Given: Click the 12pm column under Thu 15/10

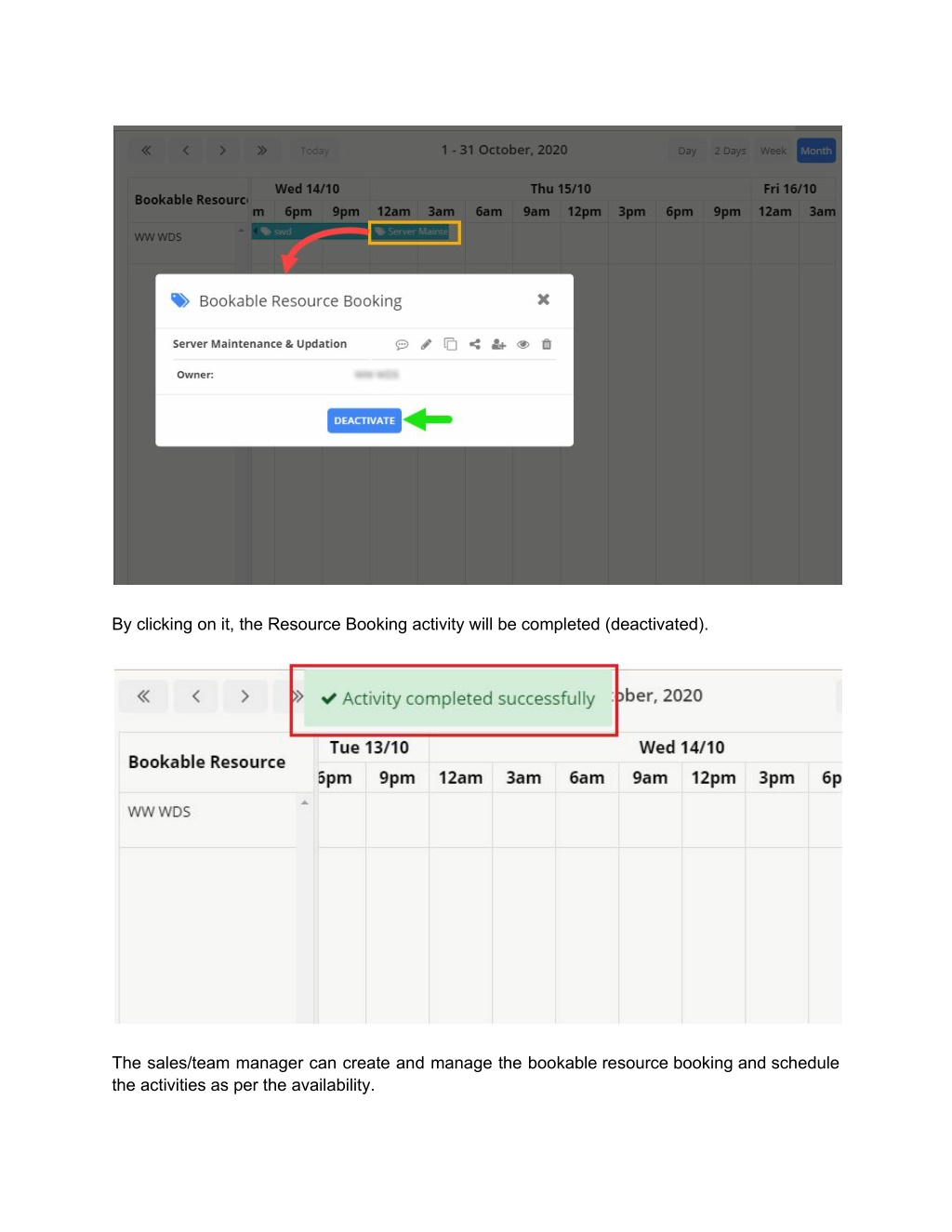Looking at the screenshot, I should pyautogui.click(x=584, y=211).
